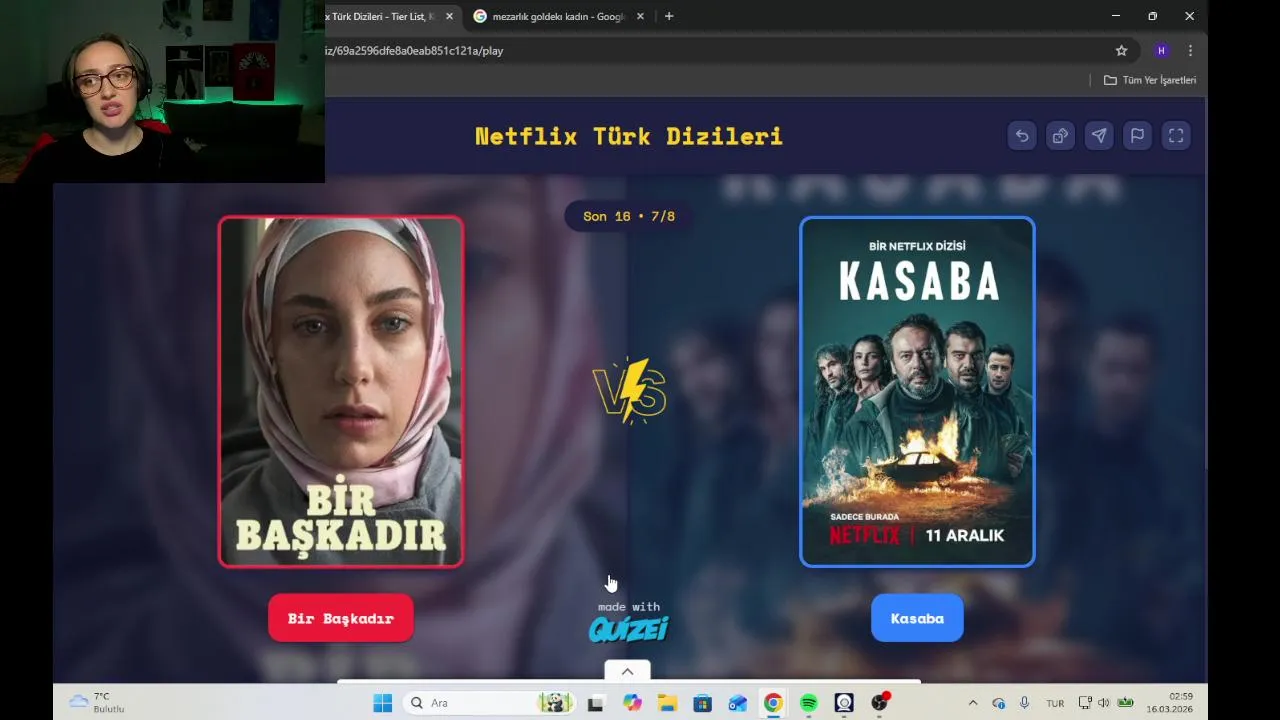
Task: Open the volume speaker tray icon
Action: point(1104,703)
